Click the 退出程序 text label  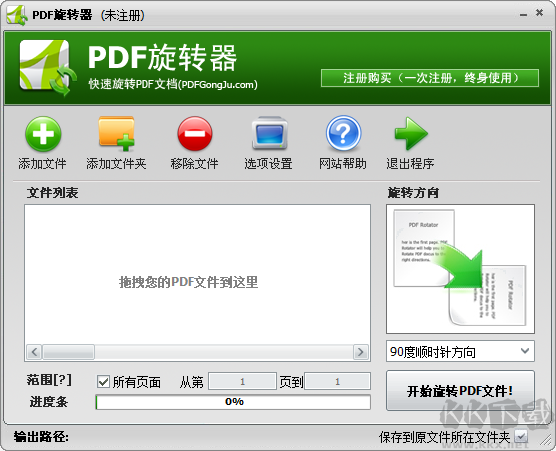click(x=410, y=164)
